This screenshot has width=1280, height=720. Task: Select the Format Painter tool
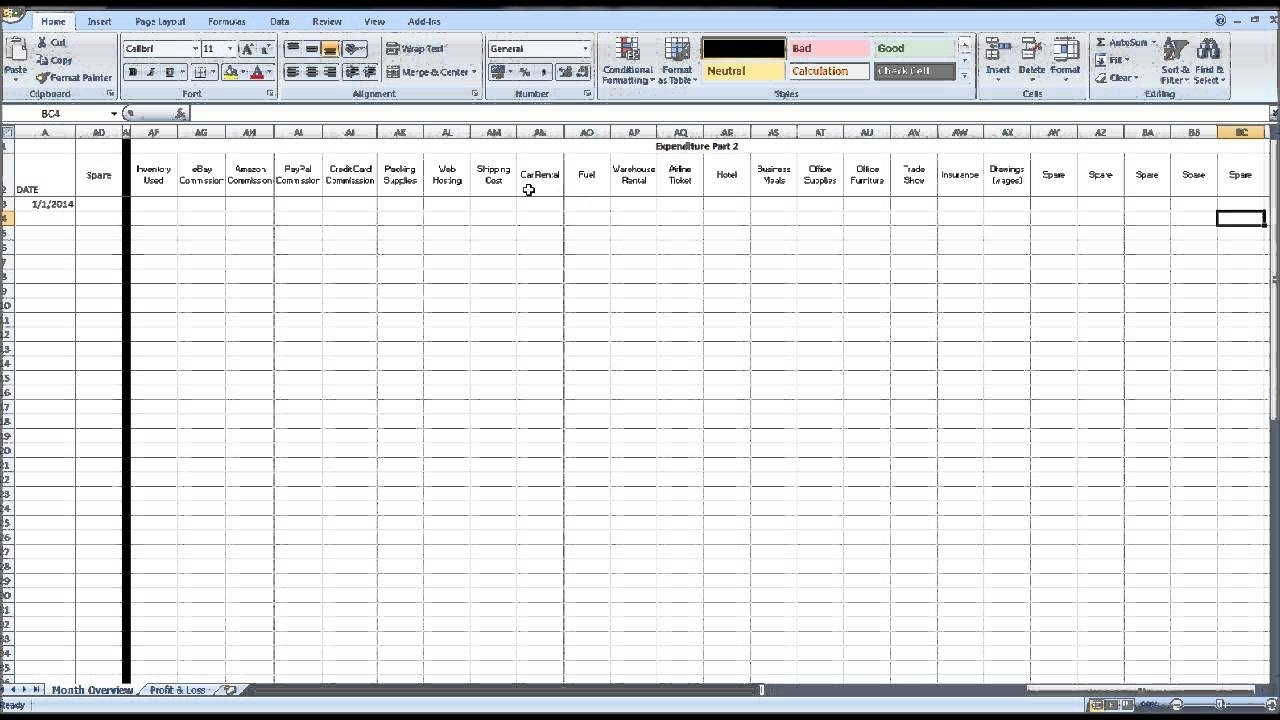tap(74, 77)
